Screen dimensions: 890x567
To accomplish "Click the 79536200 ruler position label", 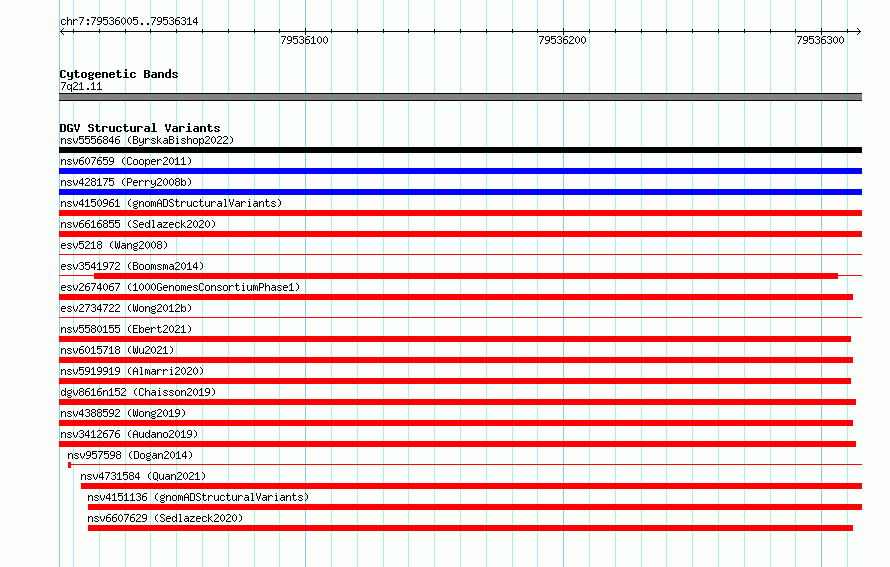I will click(x=562, y=40).
